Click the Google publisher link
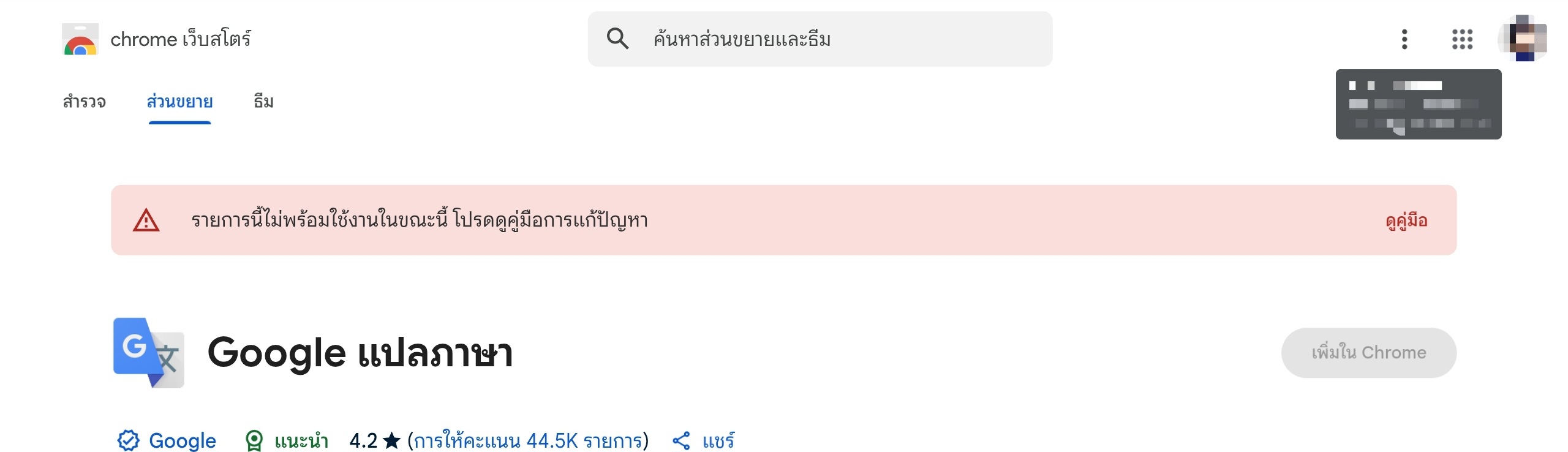Viewport: 1568px width, 452px height. (x=183, y=440)
